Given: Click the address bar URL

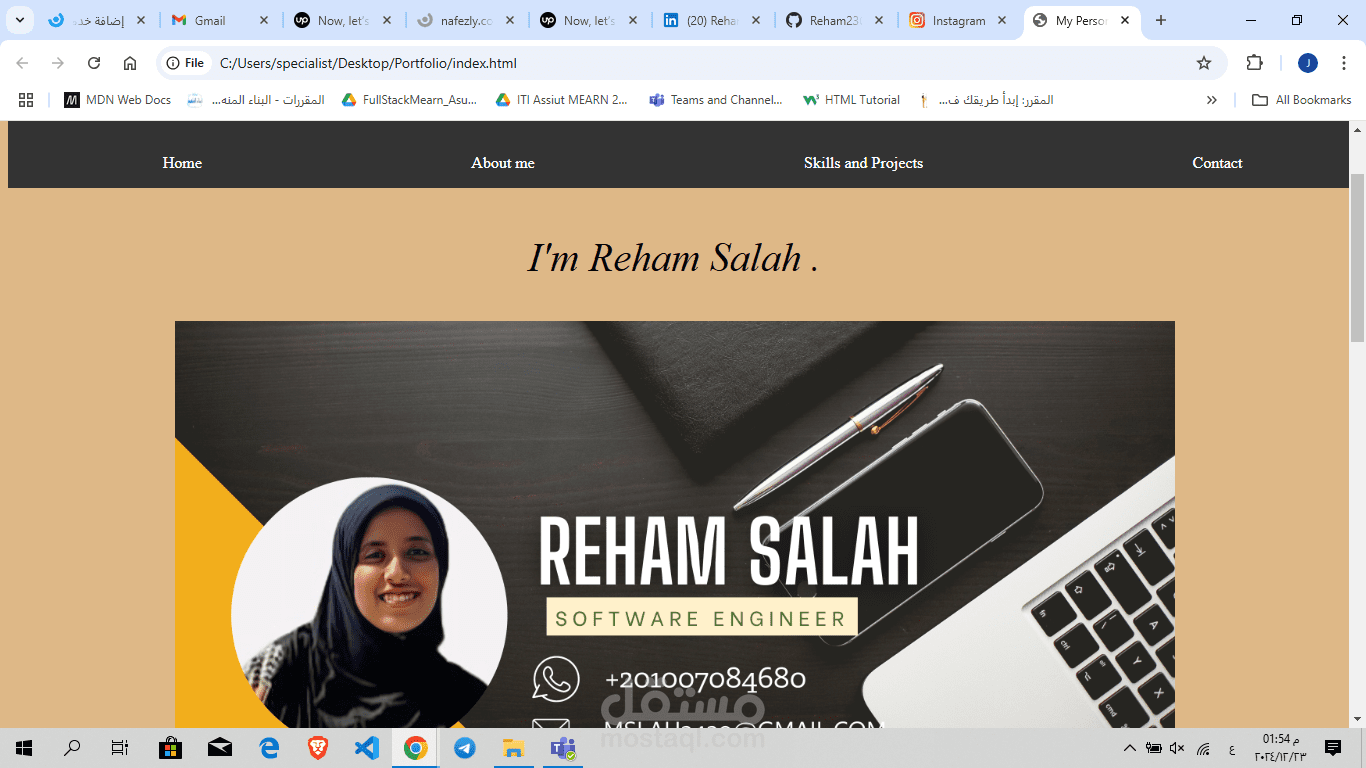Looking at the screenshot, I should click(x=368, y=63).
